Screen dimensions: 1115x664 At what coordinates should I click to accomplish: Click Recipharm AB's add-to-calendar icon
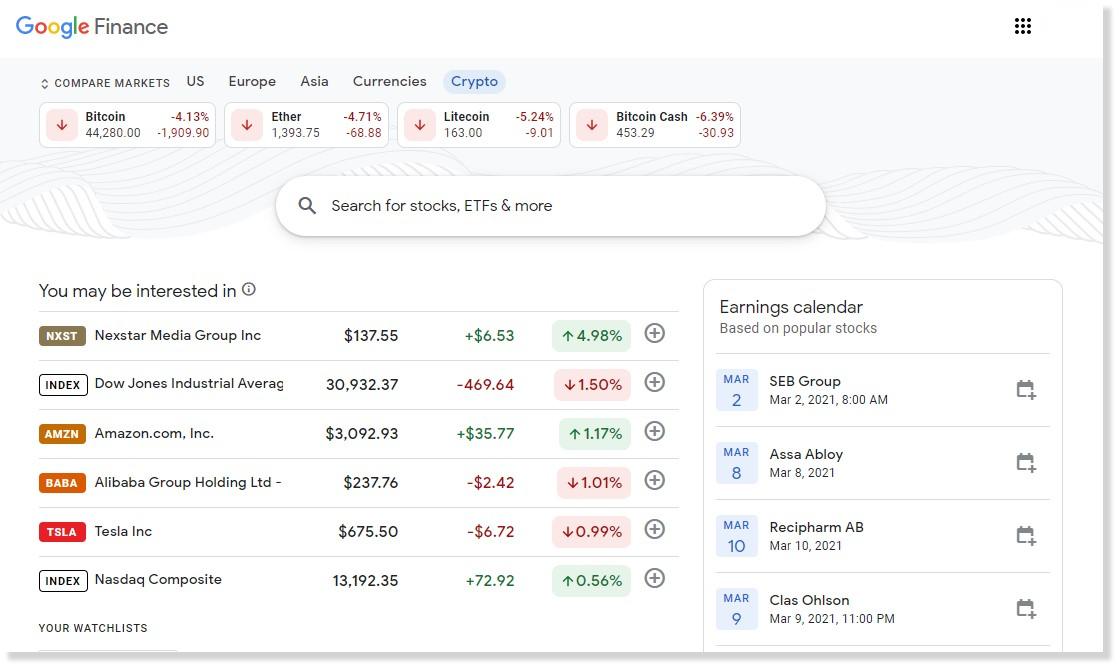pyautogui.click(x=1026, y=536)
